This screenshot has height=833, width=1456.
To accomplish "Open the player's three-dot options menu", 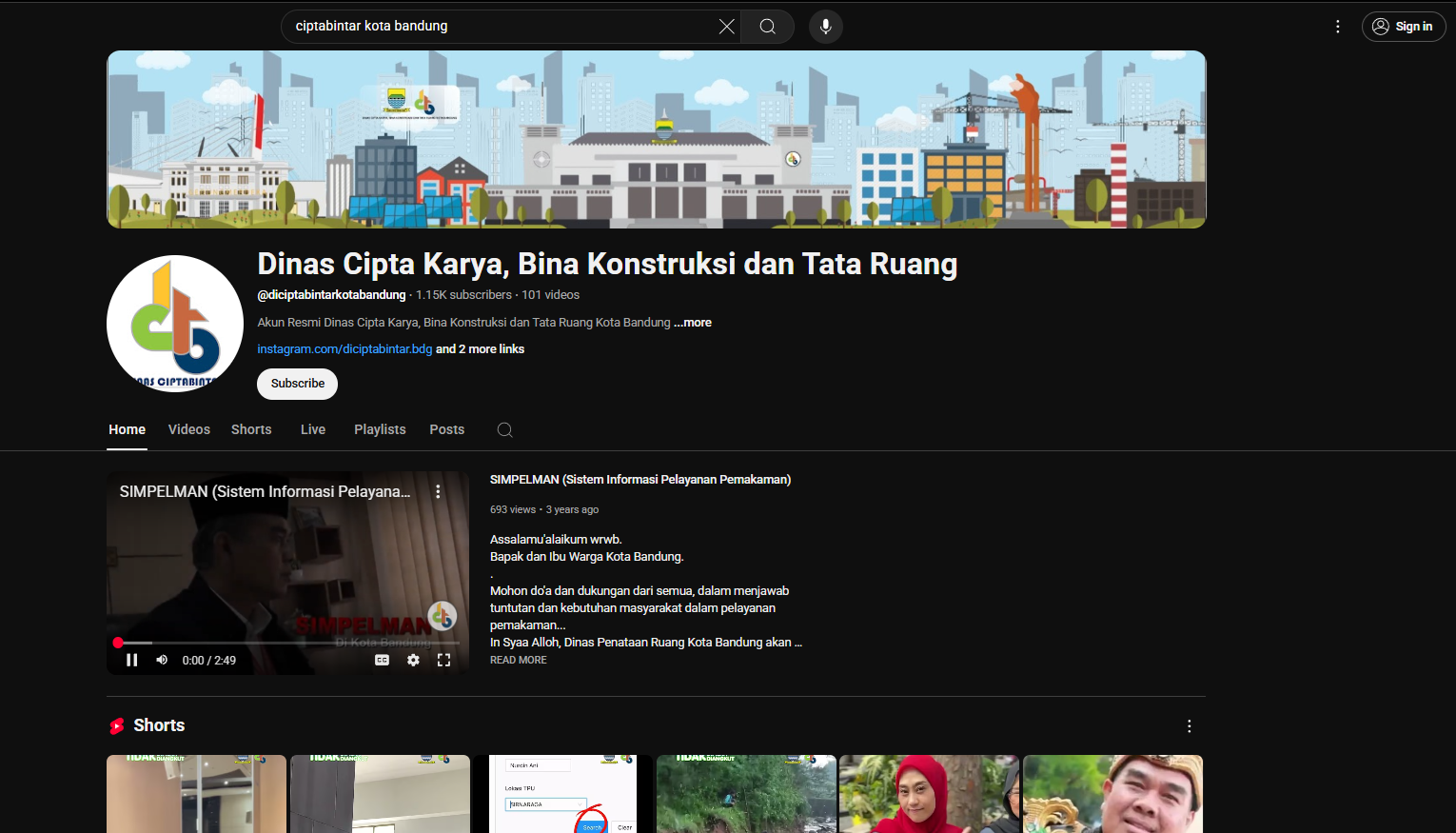I will tap(438, 492).
